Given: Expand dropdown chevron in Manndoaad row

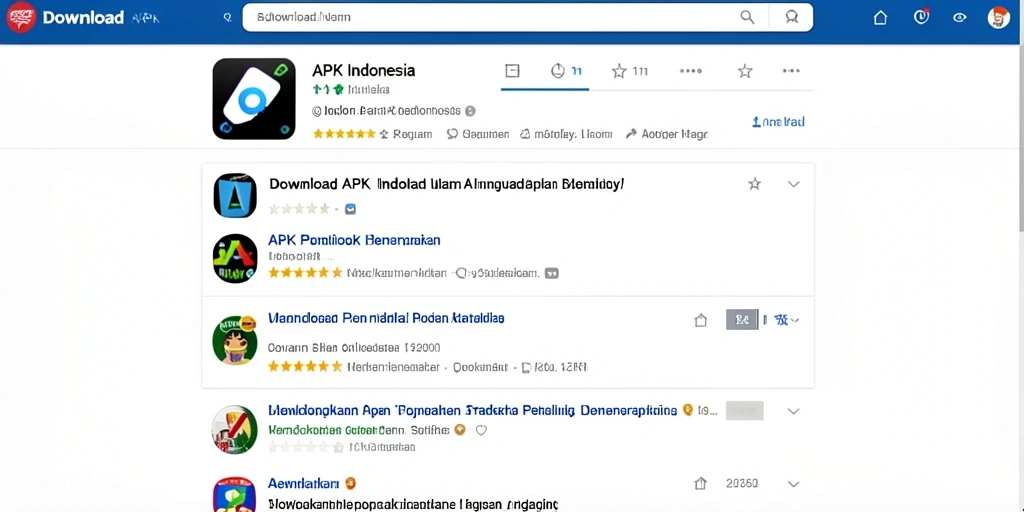Looking at the screenshot, I should (x=795, y=320).
